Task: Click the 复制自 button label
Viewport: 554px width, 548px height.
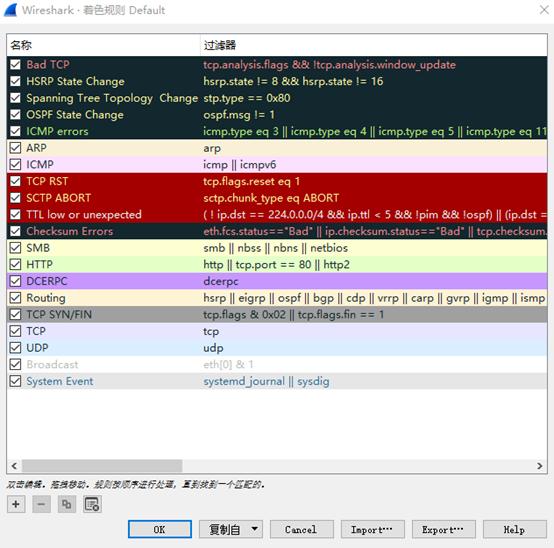Action: point(225,529)
